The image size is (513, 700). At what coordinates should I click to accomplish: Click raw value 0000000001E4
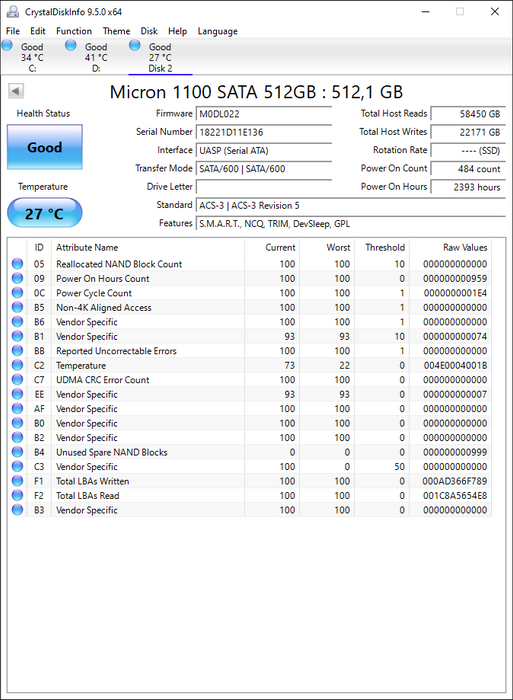tap(455, 293)
